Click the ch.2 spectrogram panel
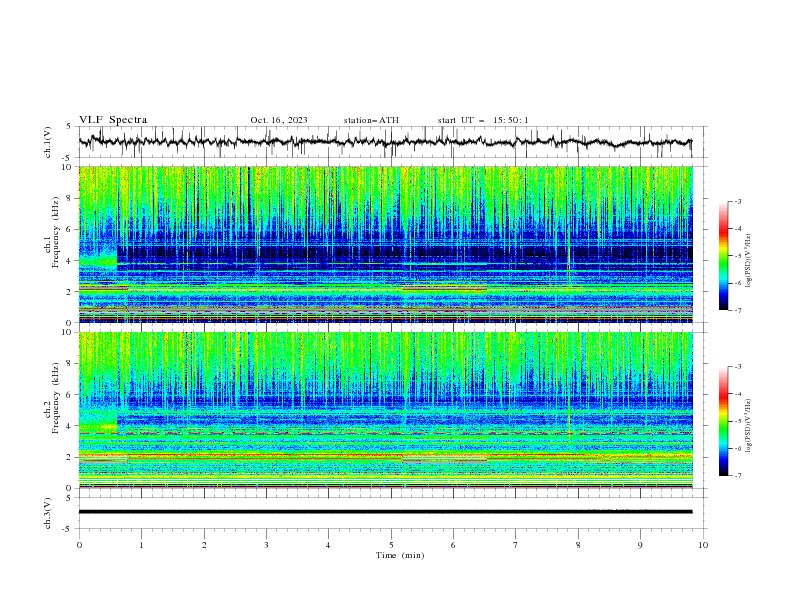The height and width of the screenshot is (612, 792). coord(386,410)
